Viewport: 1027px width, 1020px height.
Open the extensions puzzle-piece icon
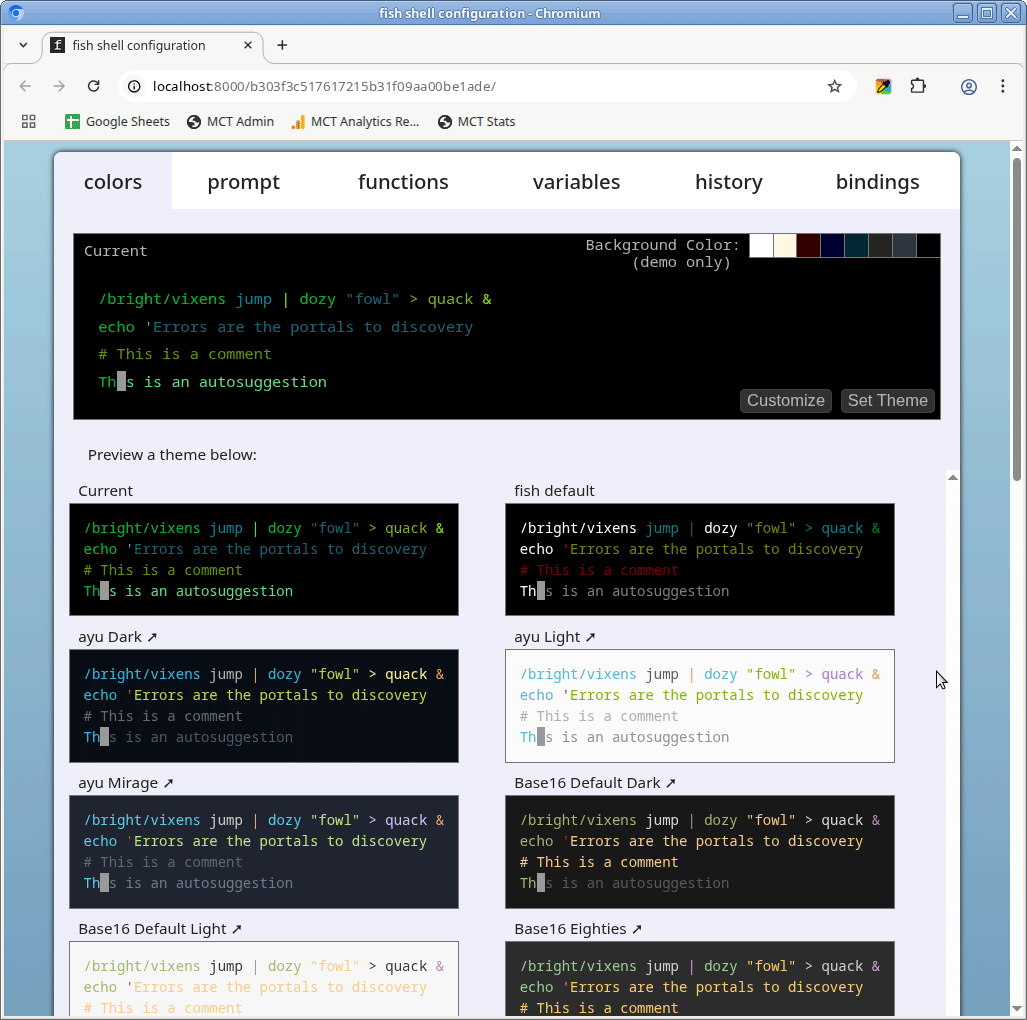click(918, 86)
